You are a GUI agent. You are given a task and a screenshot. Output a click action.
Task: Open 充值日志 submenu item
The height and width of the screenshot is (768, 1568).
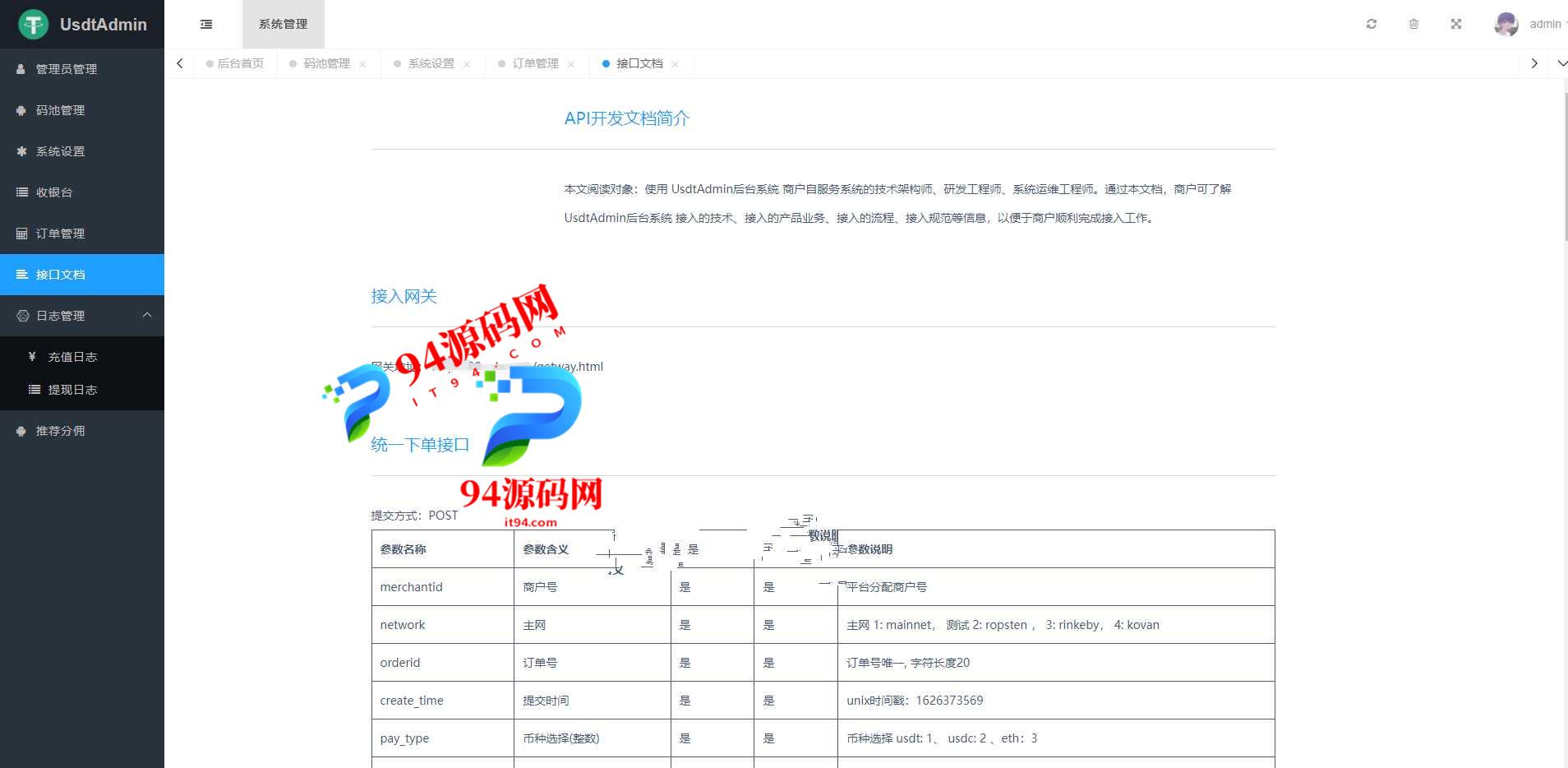(82, 357)
